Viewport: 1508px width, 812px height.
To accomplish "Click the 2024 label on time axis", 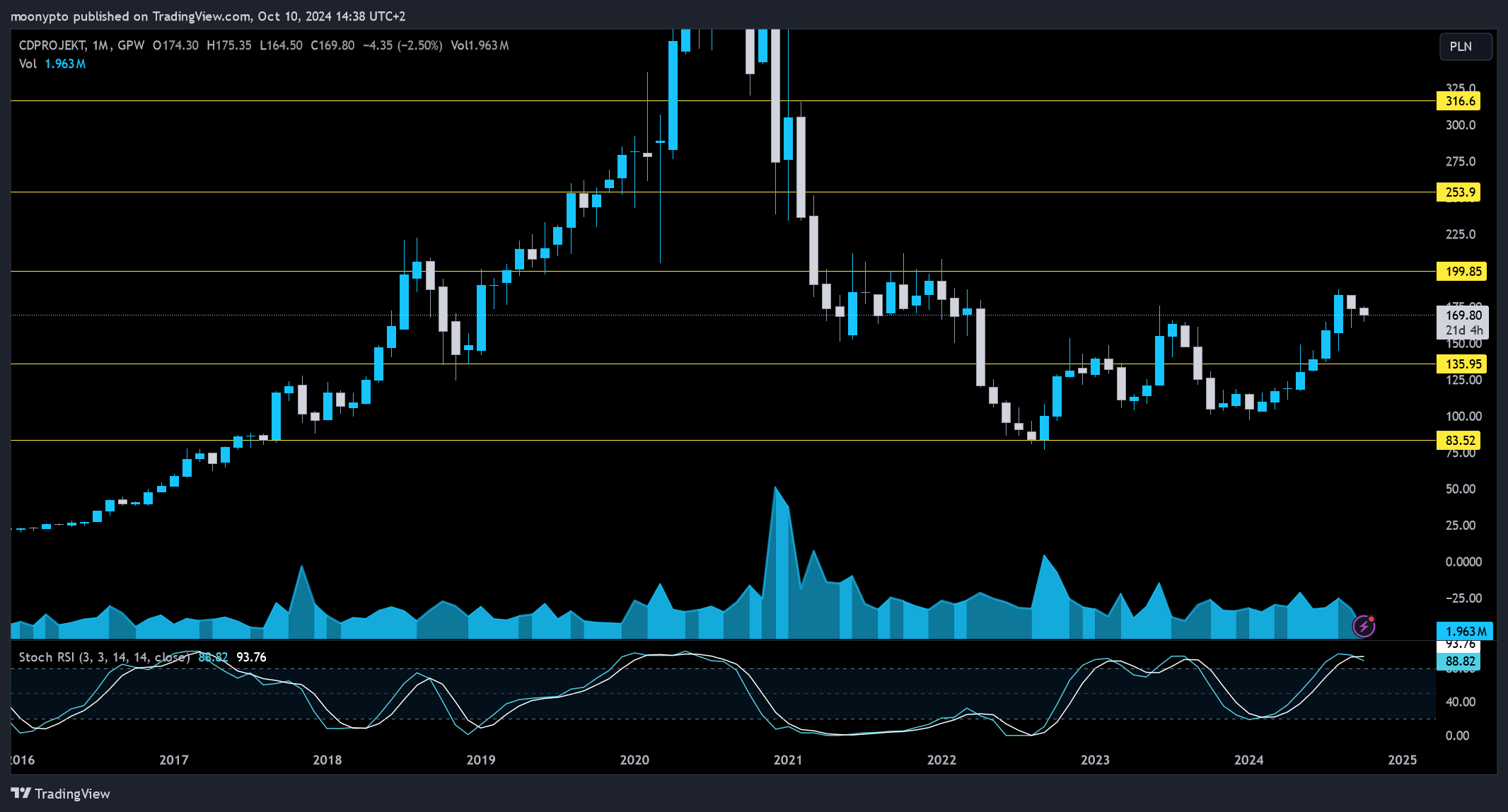I will tap(1249, 760).
